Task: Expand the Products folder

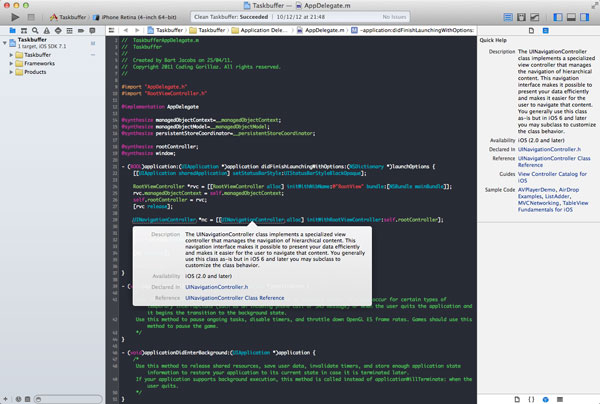Action: 11,72
